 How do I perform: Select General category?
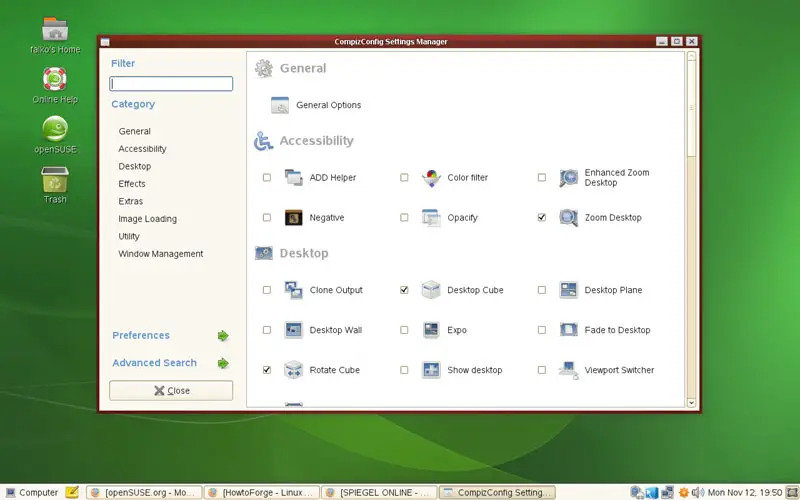tap(135, 131)
